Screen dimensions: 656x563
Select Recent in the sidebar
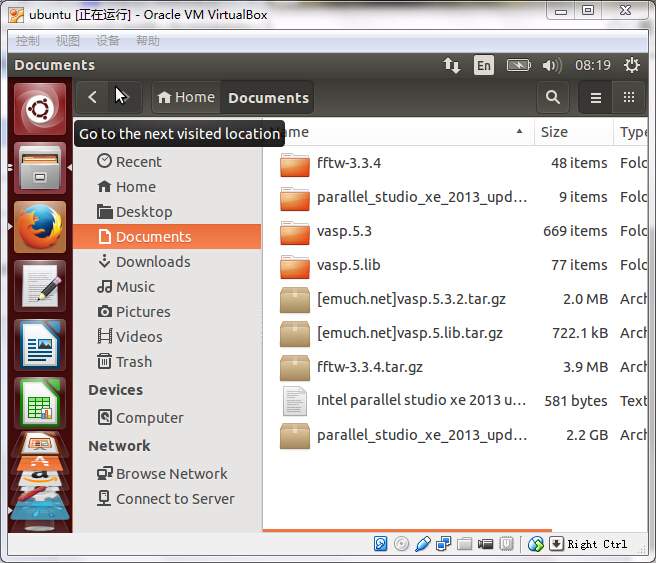point(167,161)
